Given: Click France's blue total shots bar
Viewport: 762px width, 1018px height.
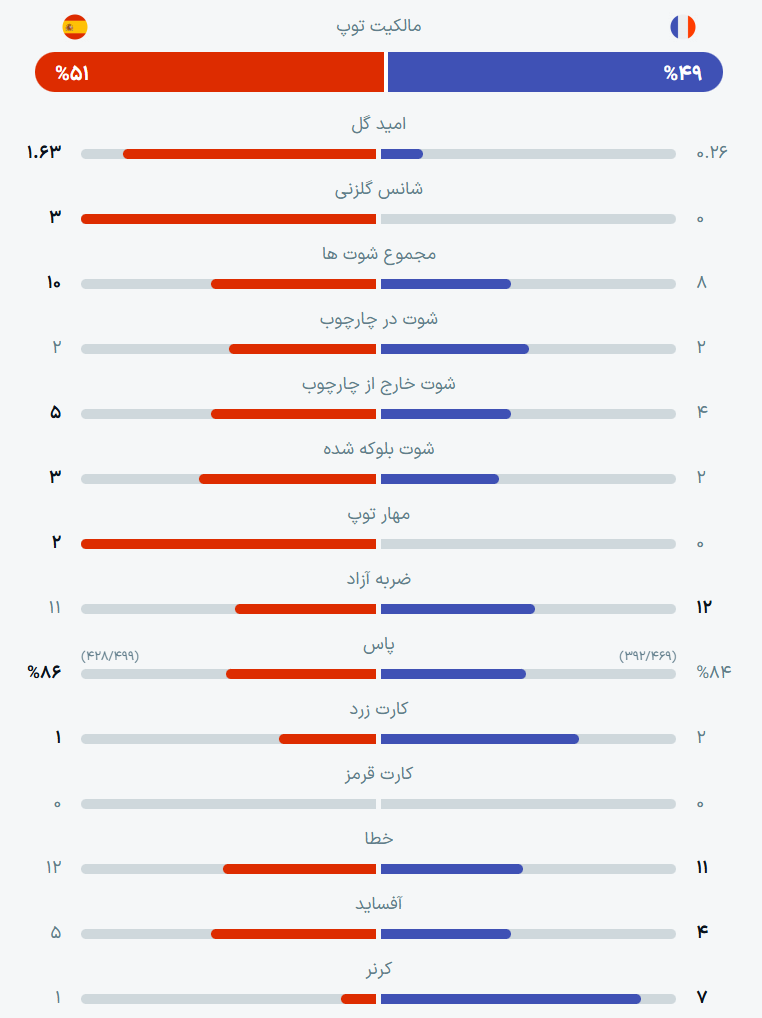Looking at the screenshot, I should 446,284.
